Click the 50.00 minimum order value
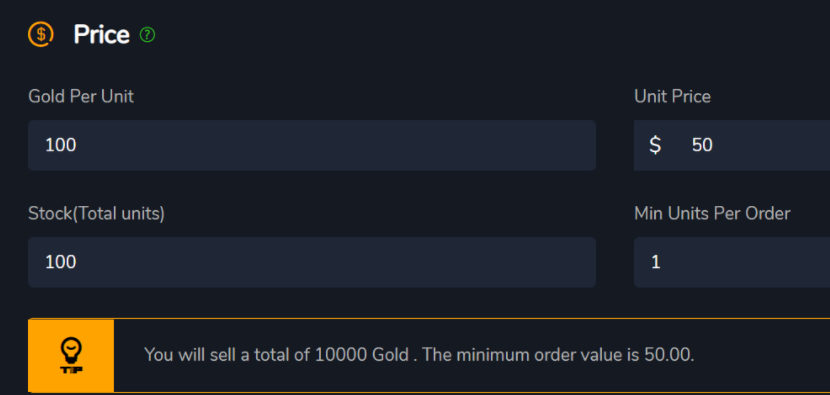The image size is (830, 395). point(669,355)
